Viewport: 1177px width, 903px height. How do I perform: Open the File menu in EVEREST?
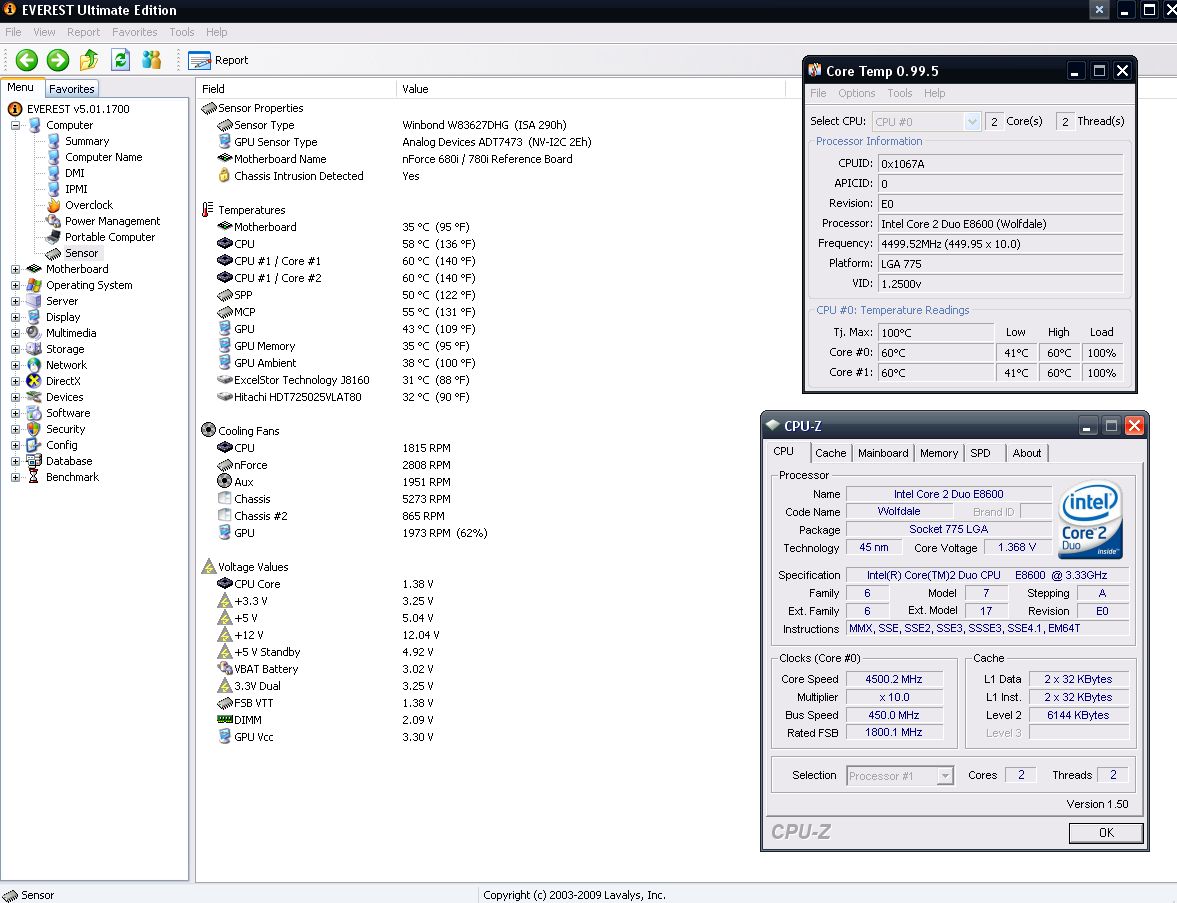(14, 32)
